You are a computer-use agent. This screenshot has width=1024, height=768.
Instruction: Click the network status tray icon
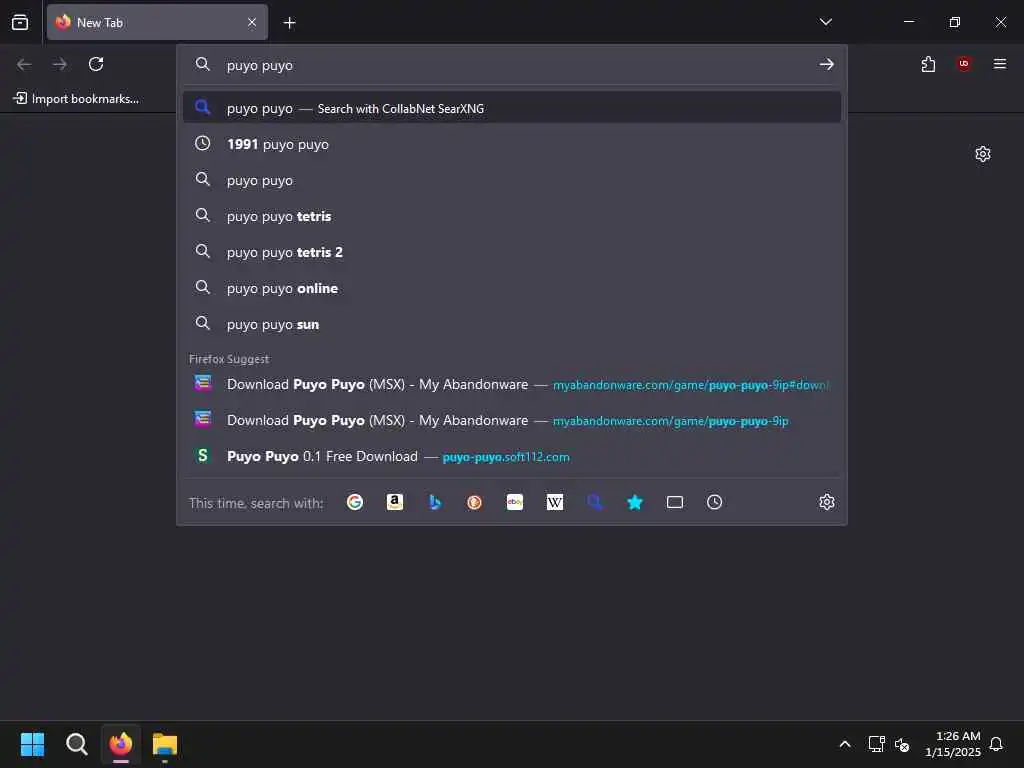[x=876, y=744]
